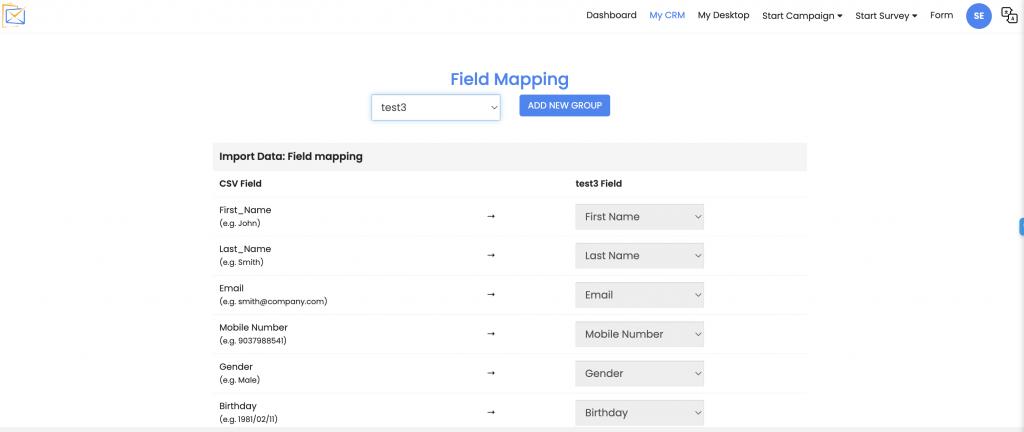Image resolution: width=1024 pixels, height=432 pixels.
Task: Click the envelope logo icon
Action: point(14,16)
